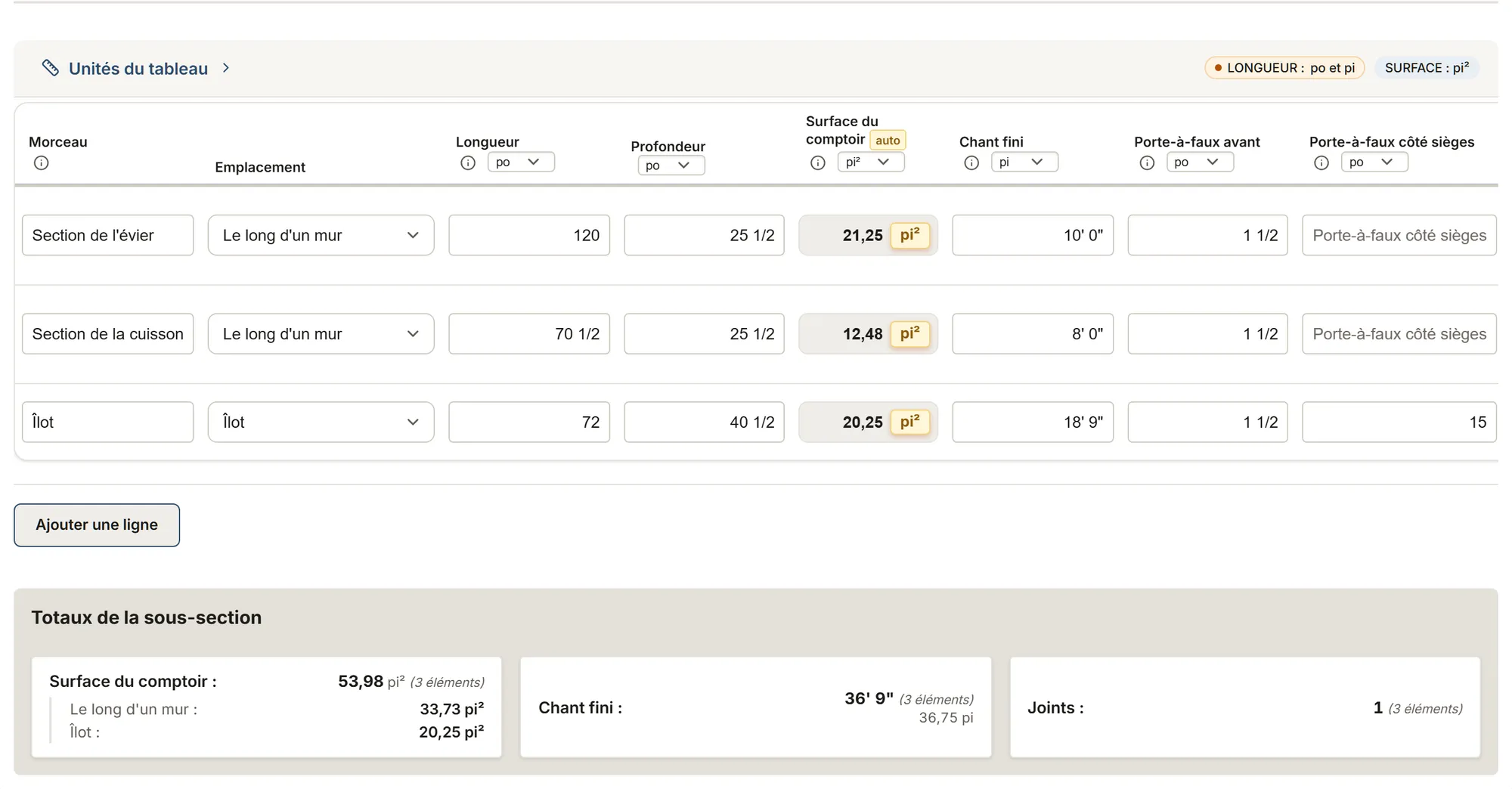Click the Longueur field showing 72
Screen dimensions: 1512x789
tap(529, 422)
